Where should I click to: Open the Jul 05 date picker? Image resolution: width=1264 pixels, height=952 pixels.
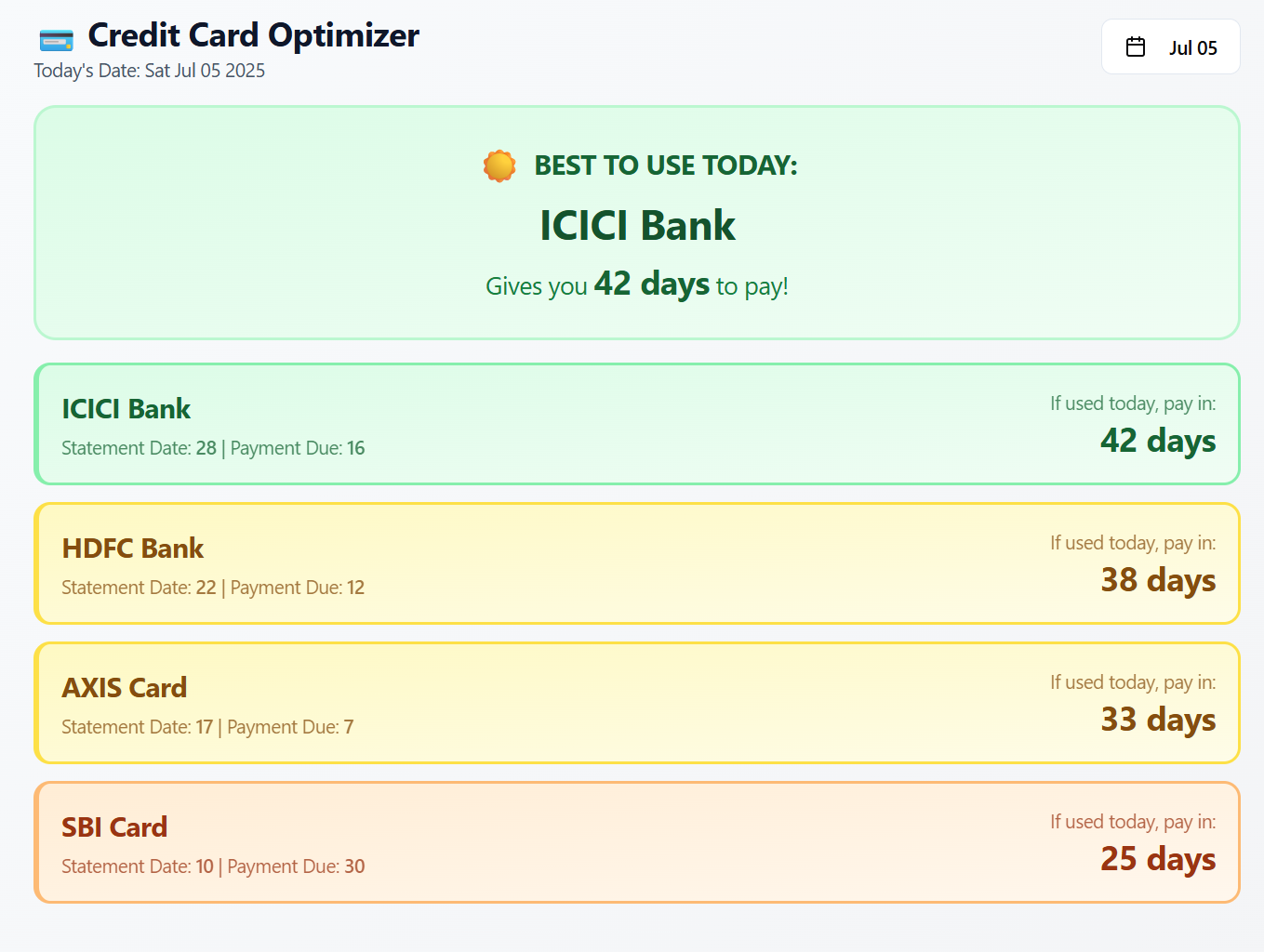(x=1170, y=46)
